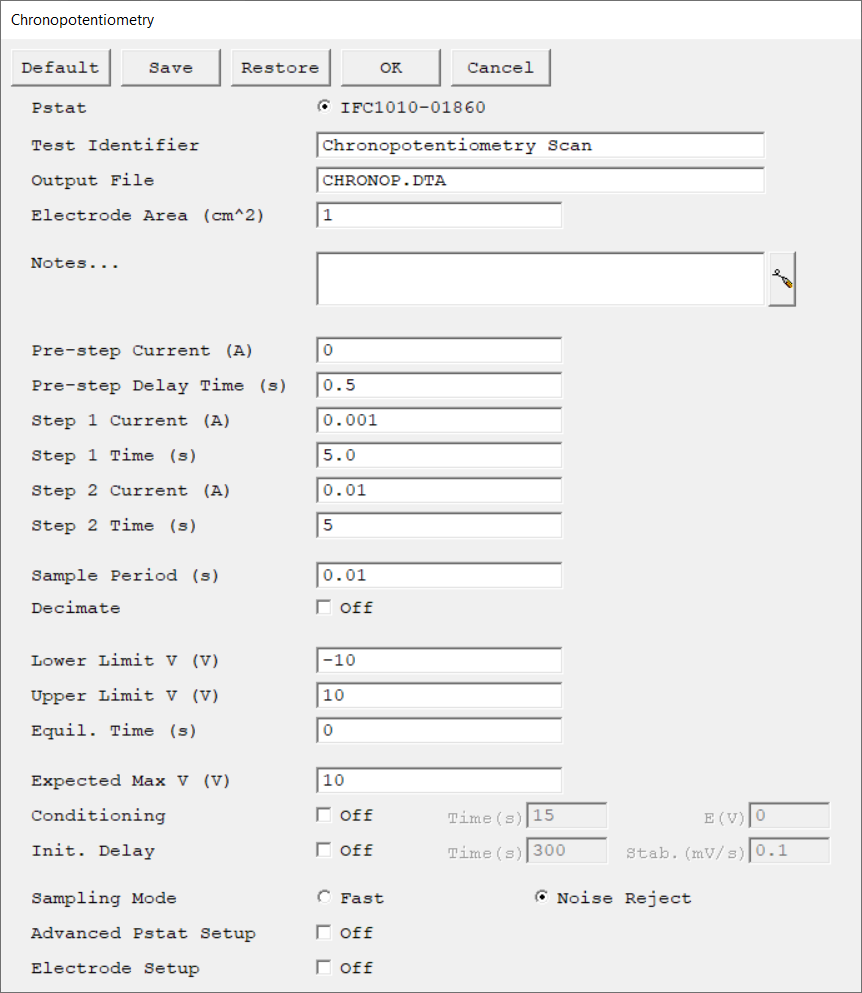Click inside the Notes text box
Image resolution: width=862 pixels, height=993 pixels.
click(540, 278)
